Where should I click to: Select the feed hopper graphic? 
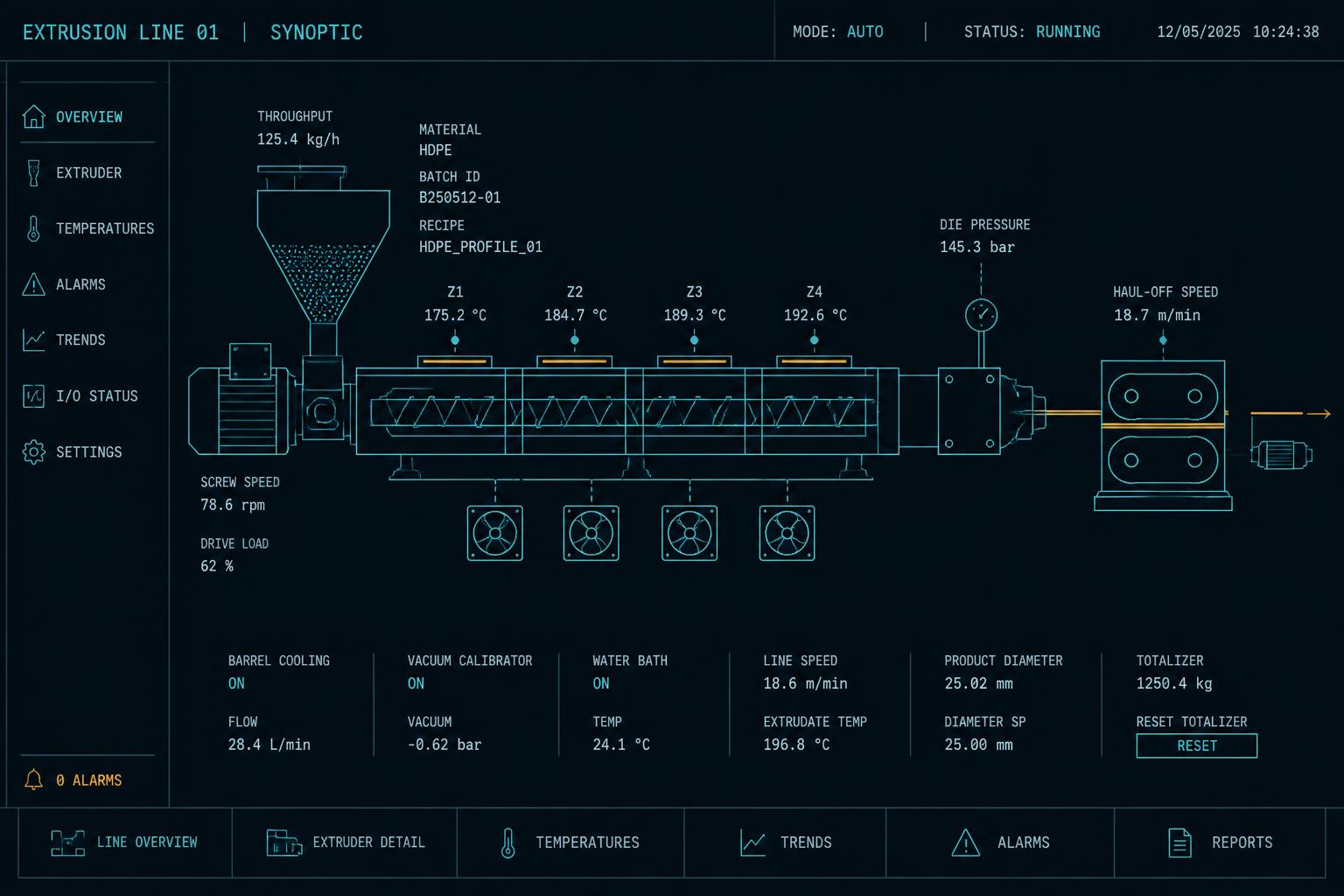point(323,245)
